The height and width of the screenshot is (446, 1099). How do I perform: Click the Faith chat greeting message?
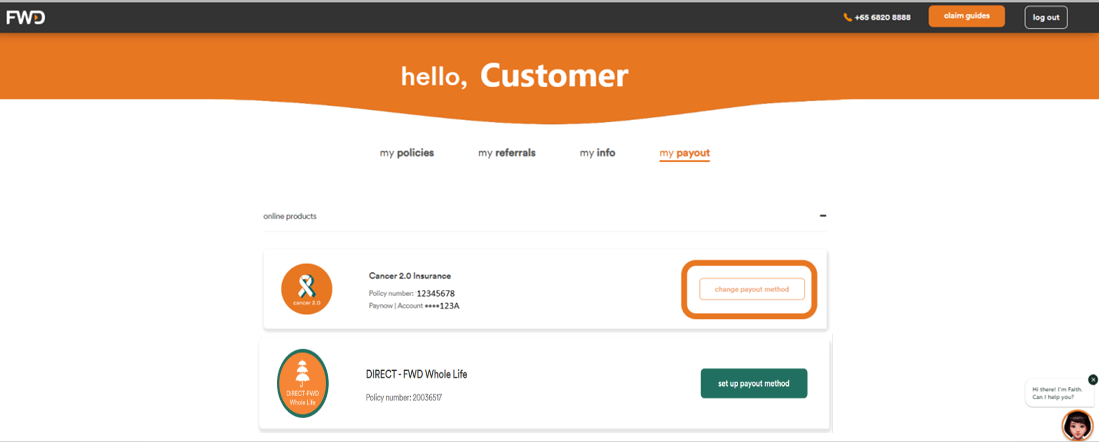[1057, 393]
